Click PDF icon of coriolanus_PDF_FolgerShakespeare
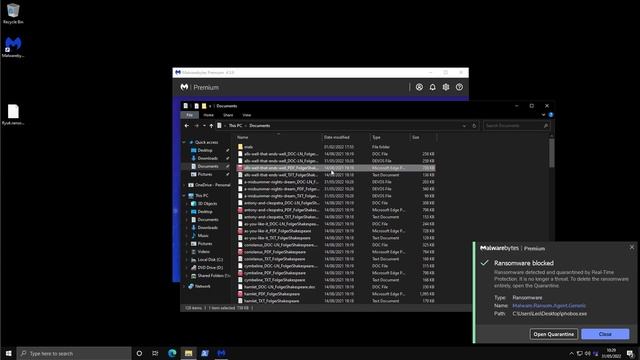 (240, 252)
